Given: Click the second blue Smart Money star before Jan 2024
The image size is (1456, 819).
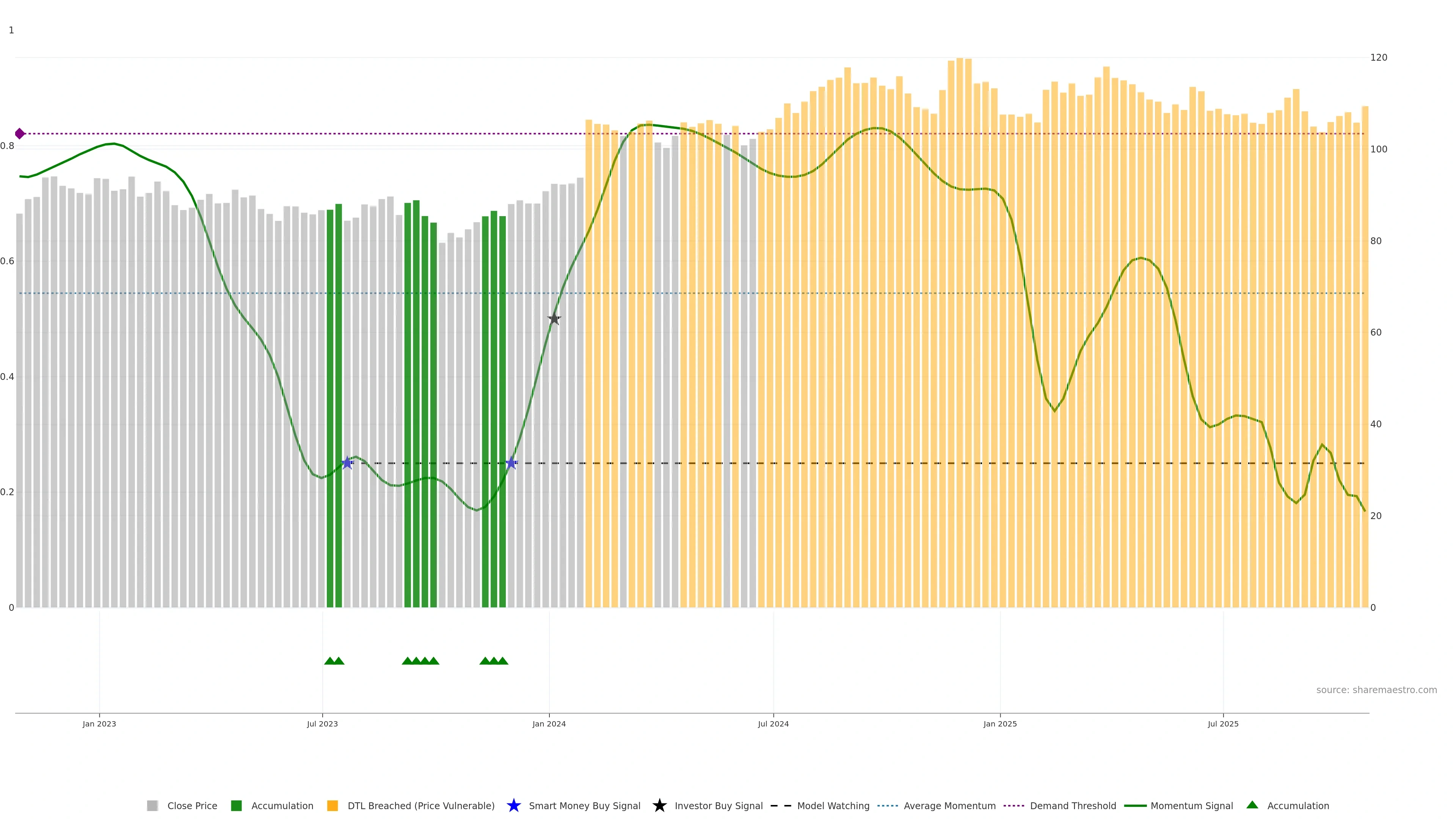Looking at the screenshot, I should tap(511, 463).
